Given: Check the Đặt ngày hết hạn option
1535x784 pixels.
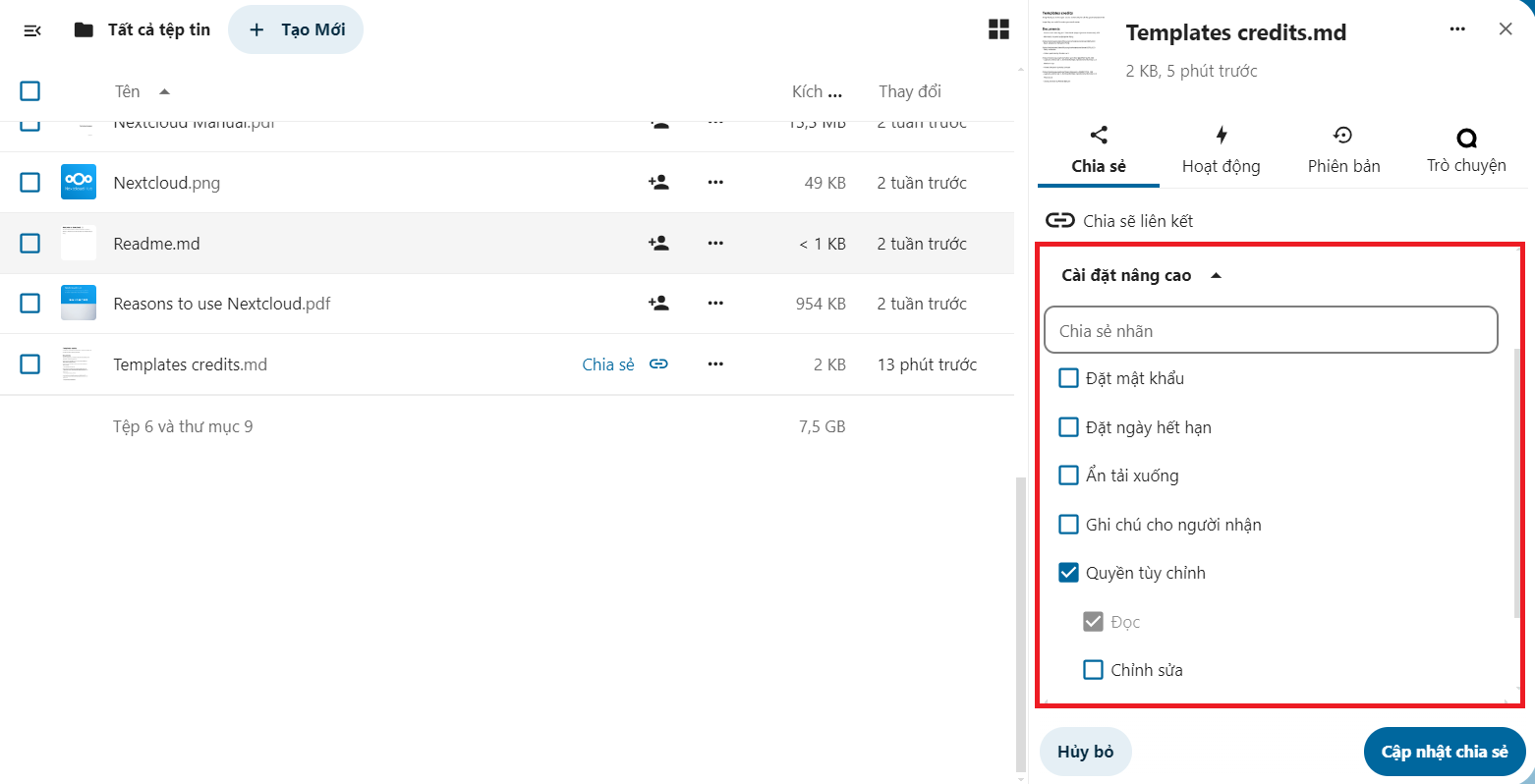Looking at the screenshot, I should click(1068, 427).
